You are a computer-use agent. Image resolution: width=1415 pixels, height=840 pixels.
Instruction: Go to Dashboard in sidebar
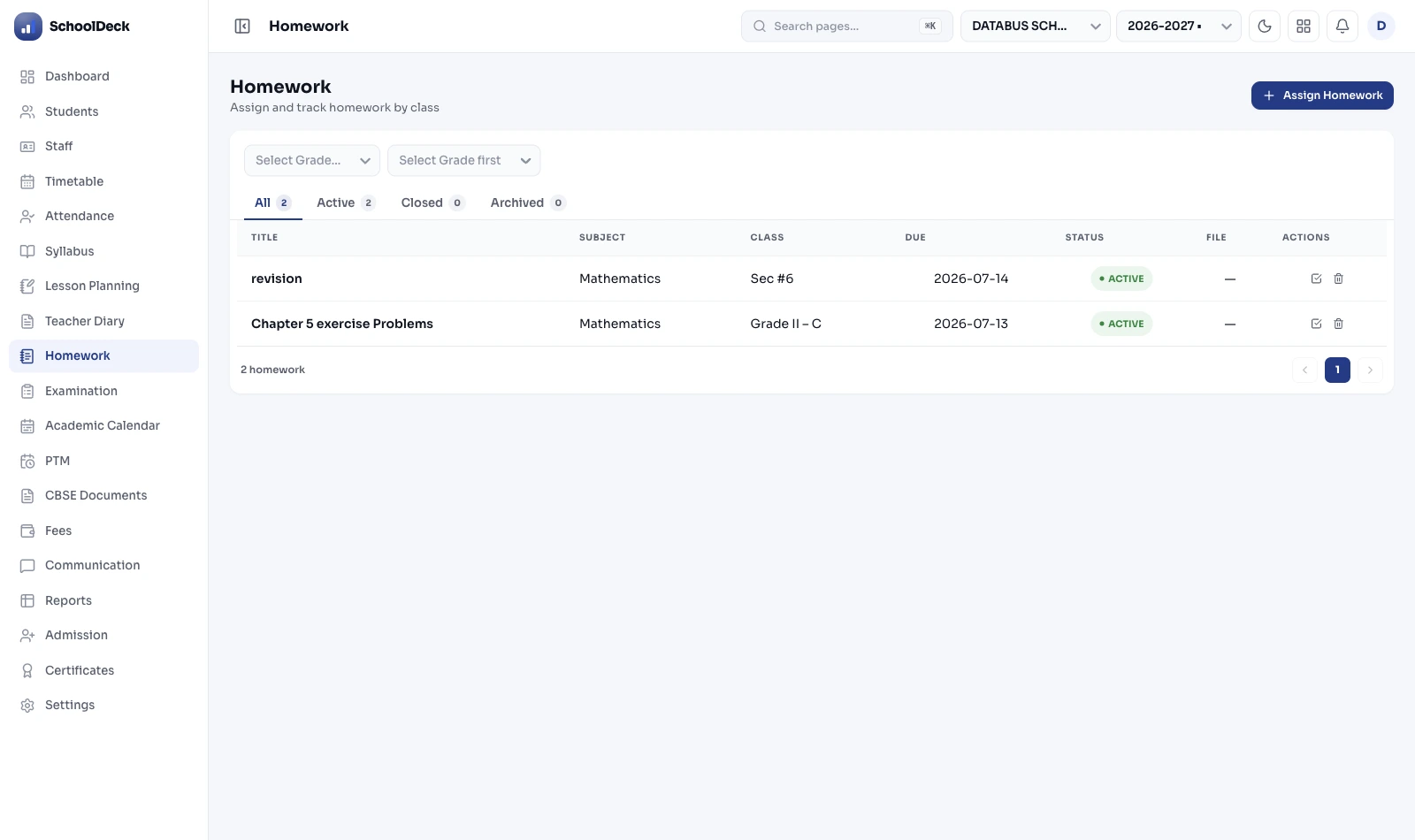coord(103,77)
